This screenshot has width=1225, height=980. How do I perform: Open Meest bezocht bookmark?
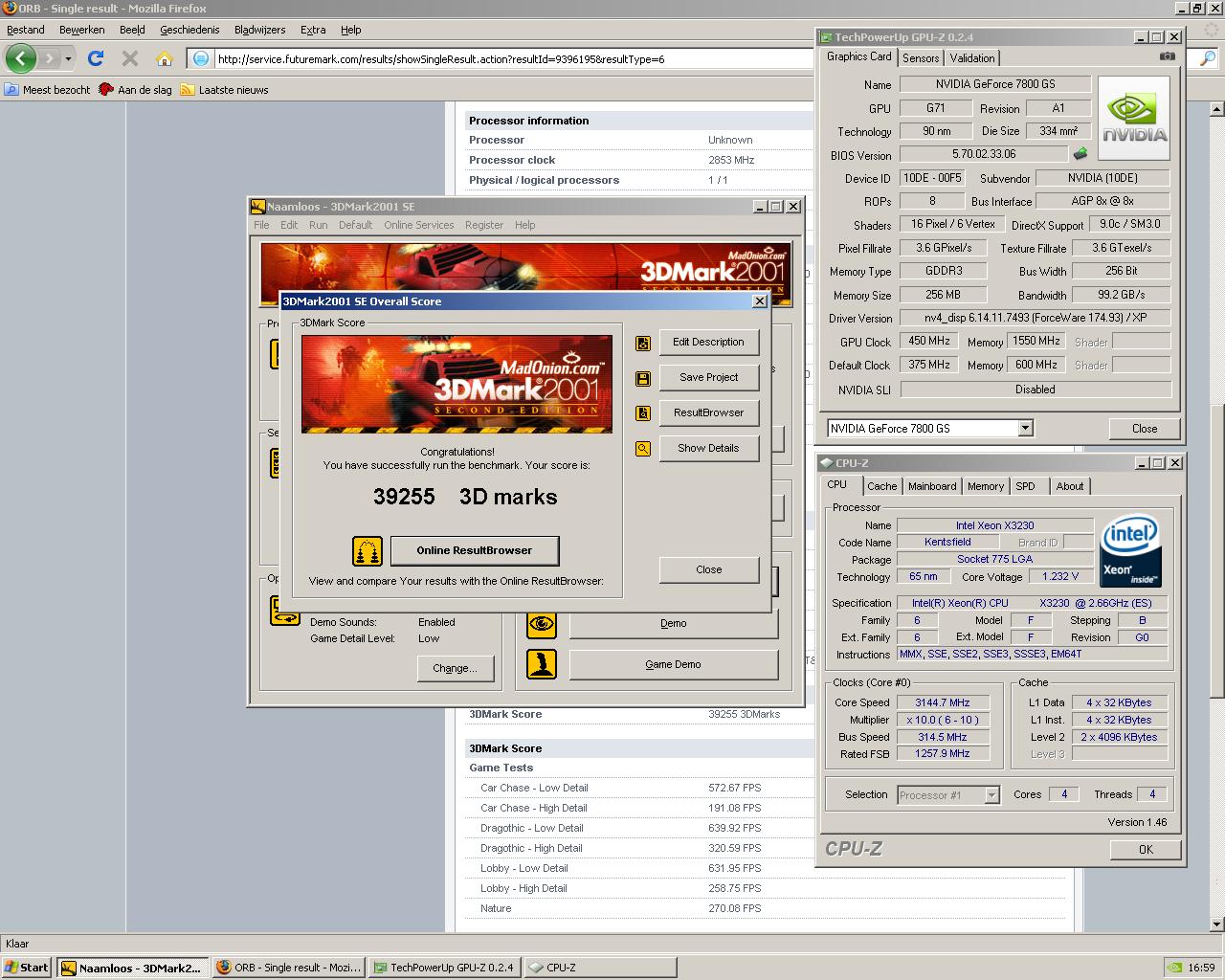click(48, 90)
